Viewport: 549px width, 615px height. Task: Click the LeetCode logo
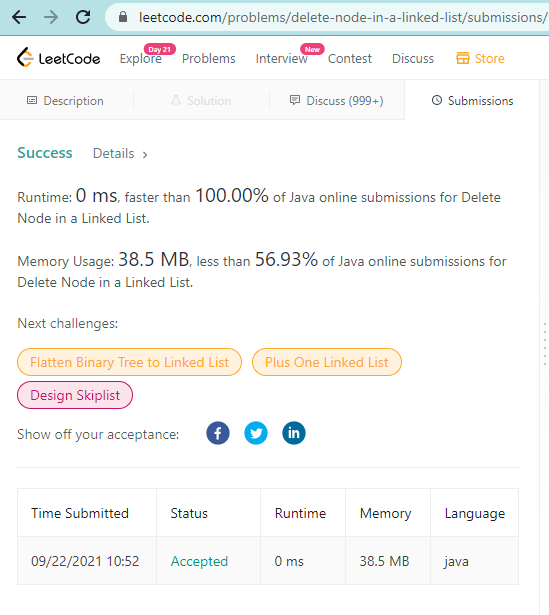pyautogui.click(x=58, y=57)
